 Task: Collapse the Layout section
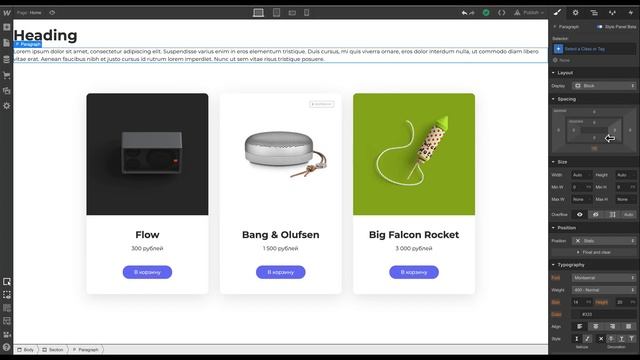(x=594, y=73)
